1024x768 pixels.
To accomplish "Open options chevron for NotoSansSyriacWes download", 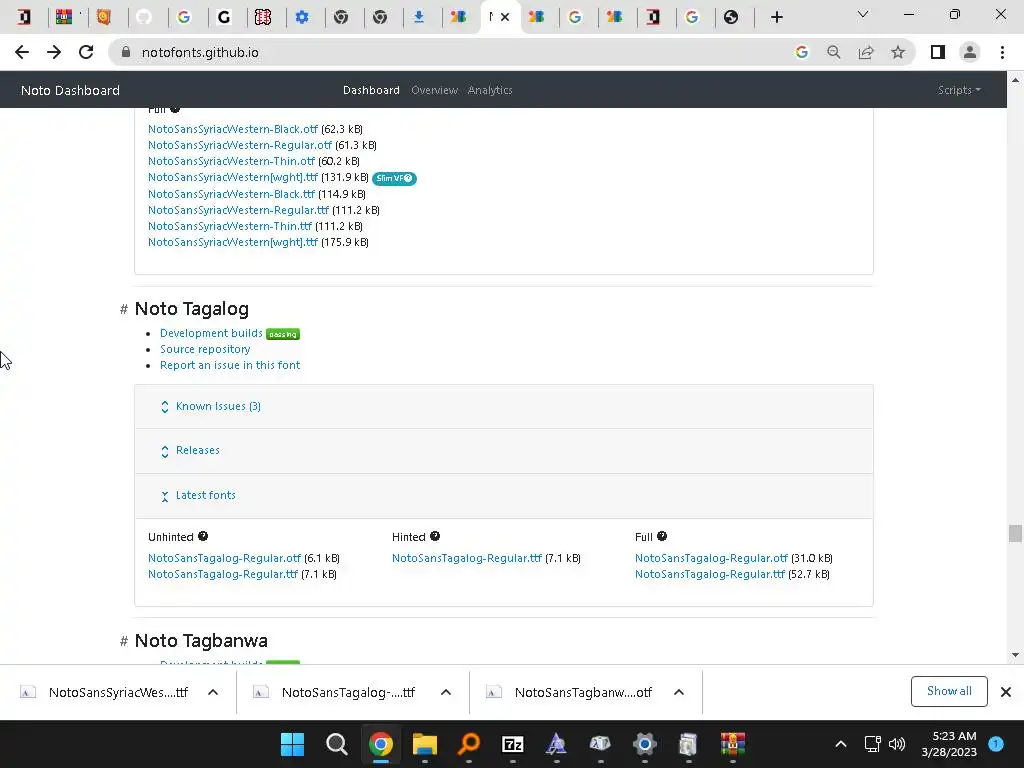I will [213, 692].
